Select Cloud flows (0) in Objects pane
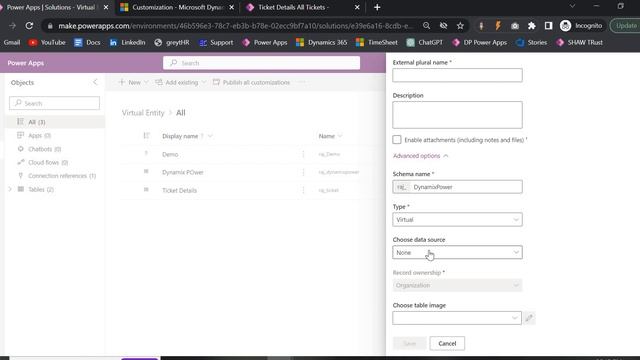The width and height of the screenshot is (640, 360). click(x=55, y=162)
